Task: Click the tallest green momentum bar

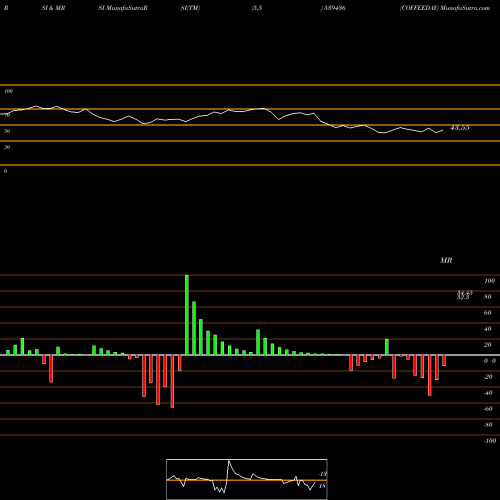Action: tap(187, 315)
